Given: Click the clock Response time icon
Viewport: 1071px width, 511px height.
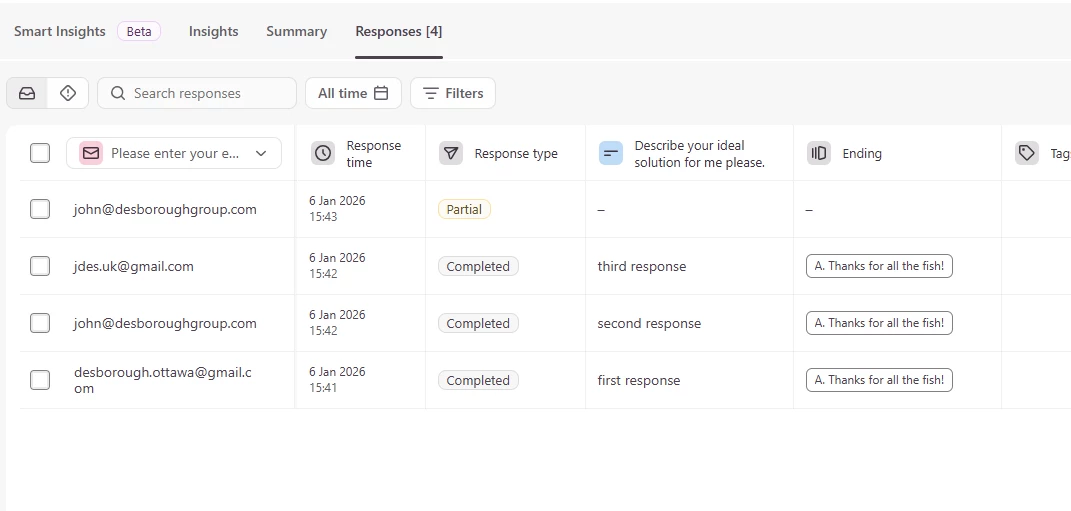Looking at the screenshot, I should pos(323,153).
